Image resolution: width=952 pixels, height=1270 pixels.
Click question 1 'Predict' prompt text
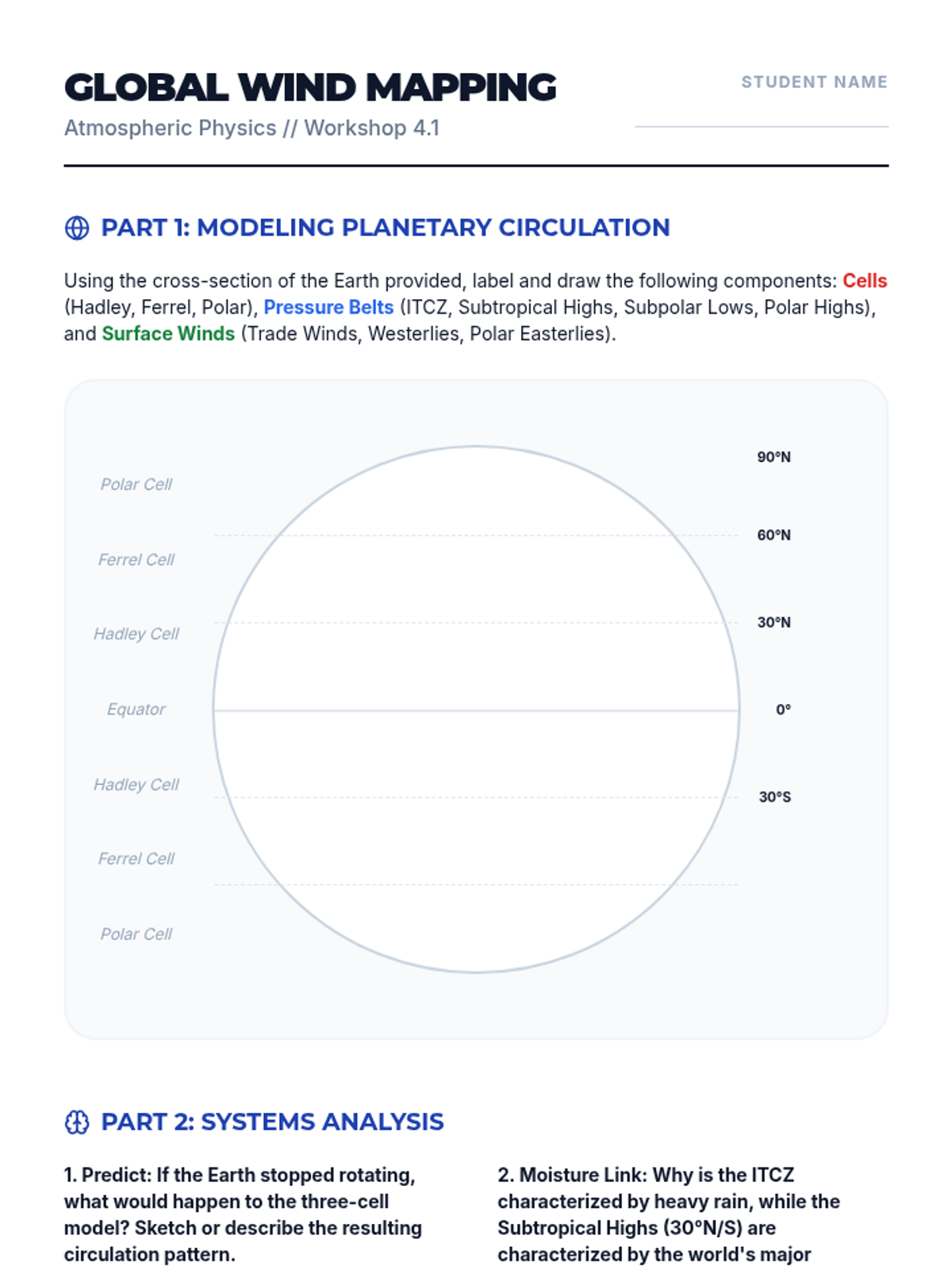243,1214
